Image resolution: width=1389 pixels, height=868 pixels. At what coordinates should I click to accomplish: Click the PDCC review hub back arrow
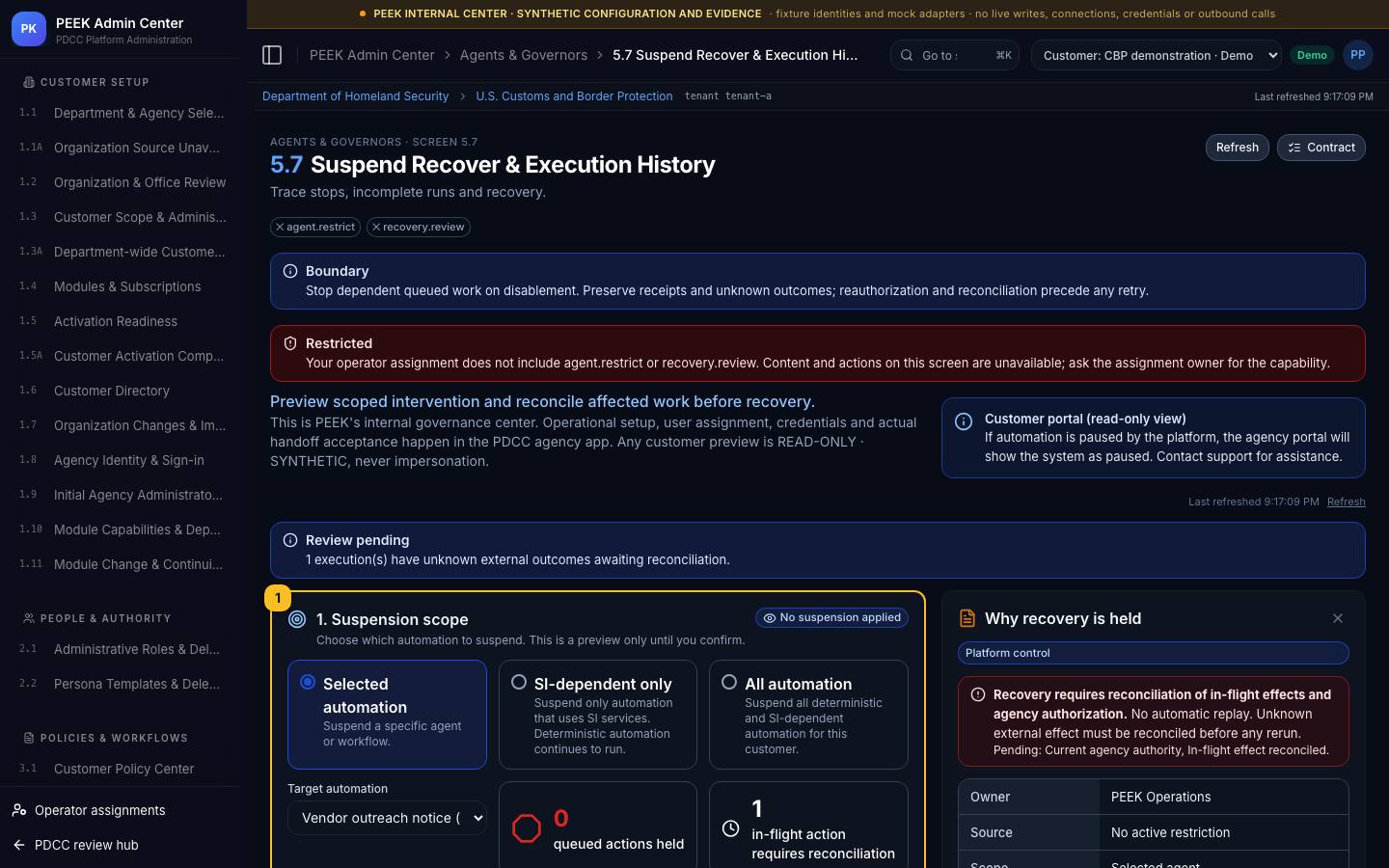click(19, 845)
